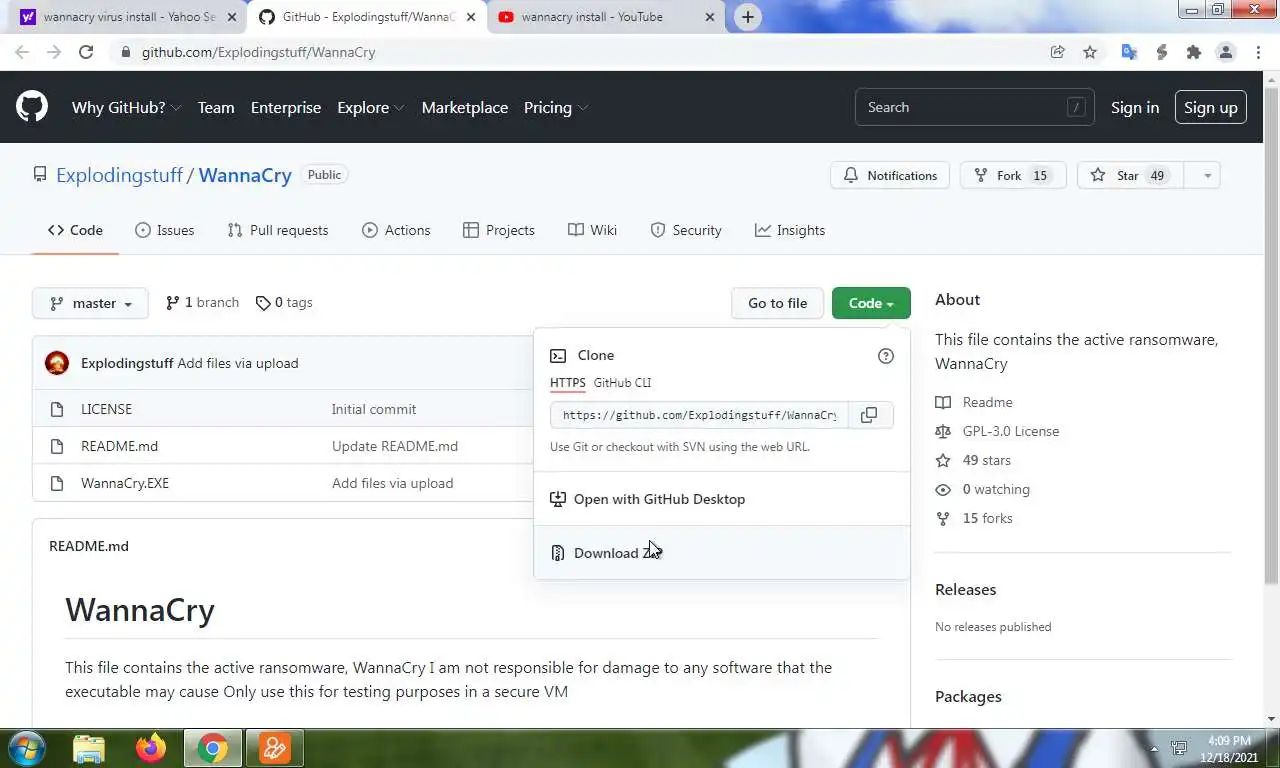Toggle the green Code dropdown button
Image resolution: width=1280 pixels, height=768 pixels.
pyautogui.click(x=871, y=303)
